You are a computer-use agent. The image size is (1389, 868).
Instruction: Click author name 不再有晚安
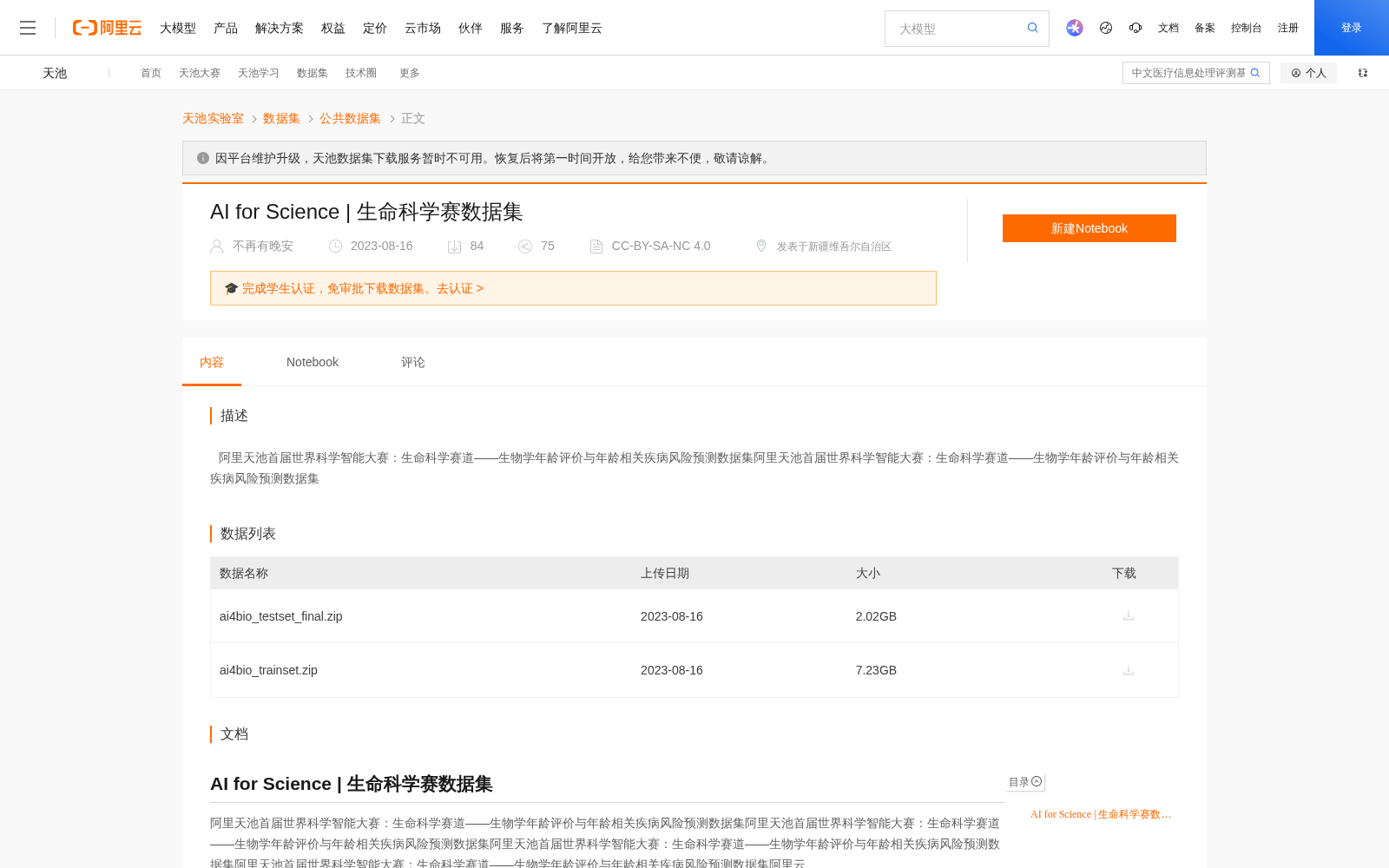[x=263, y=247]
